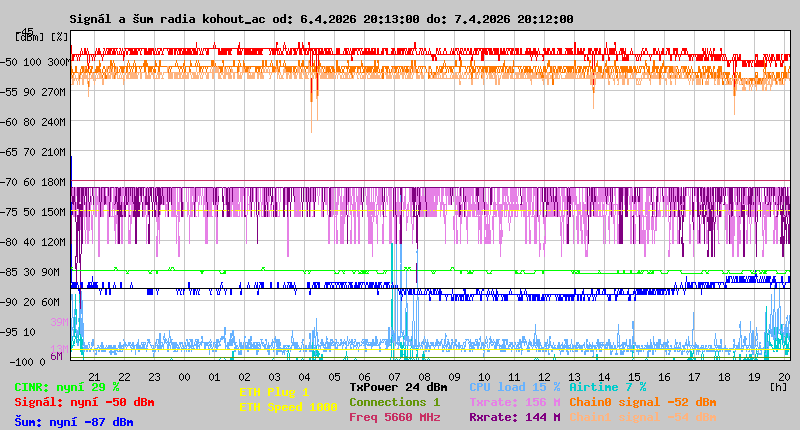Viewport: 800px width, 430px height.
Task: Click the '-60 80 240M' y-axis label
Action: point(33,122)
